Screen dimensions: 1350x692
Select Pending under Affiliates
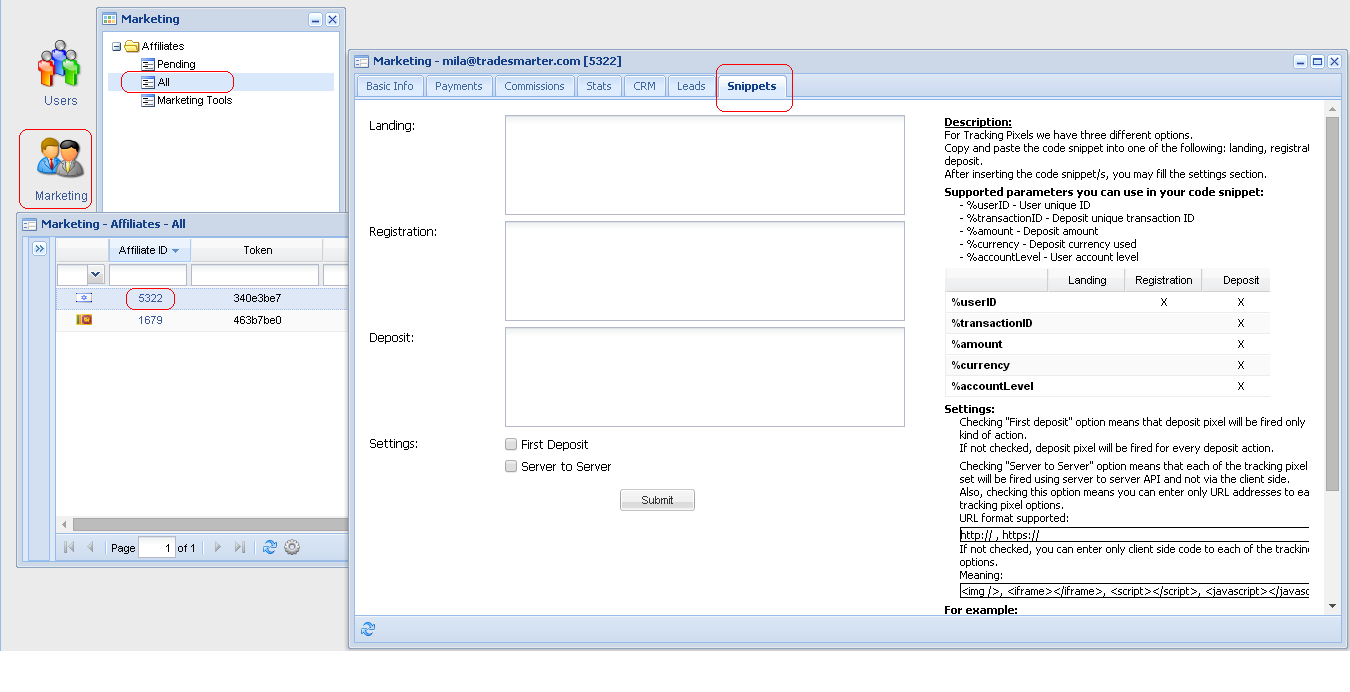coord(176,64)
